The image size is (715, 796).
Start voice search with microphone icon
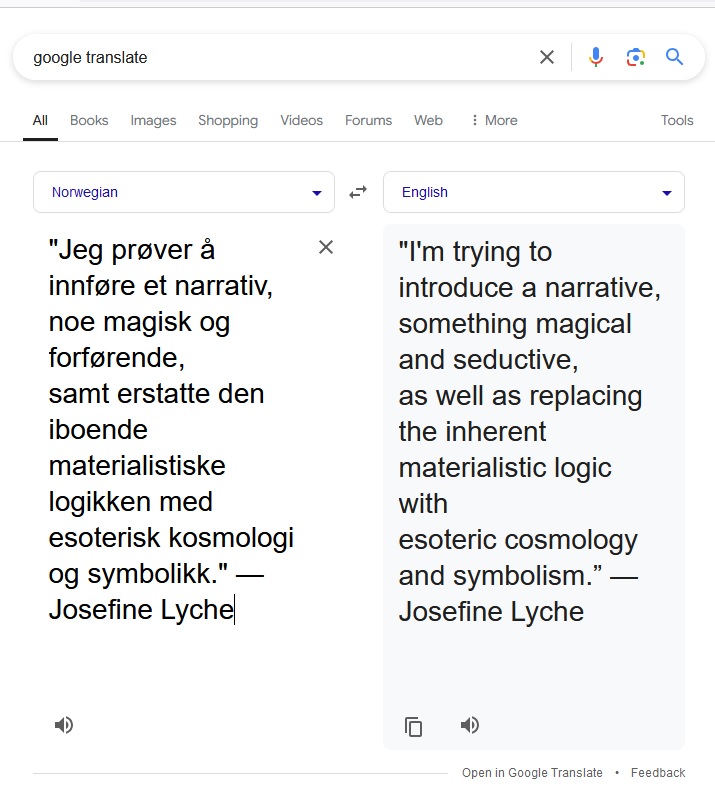[x=596, y=57]
